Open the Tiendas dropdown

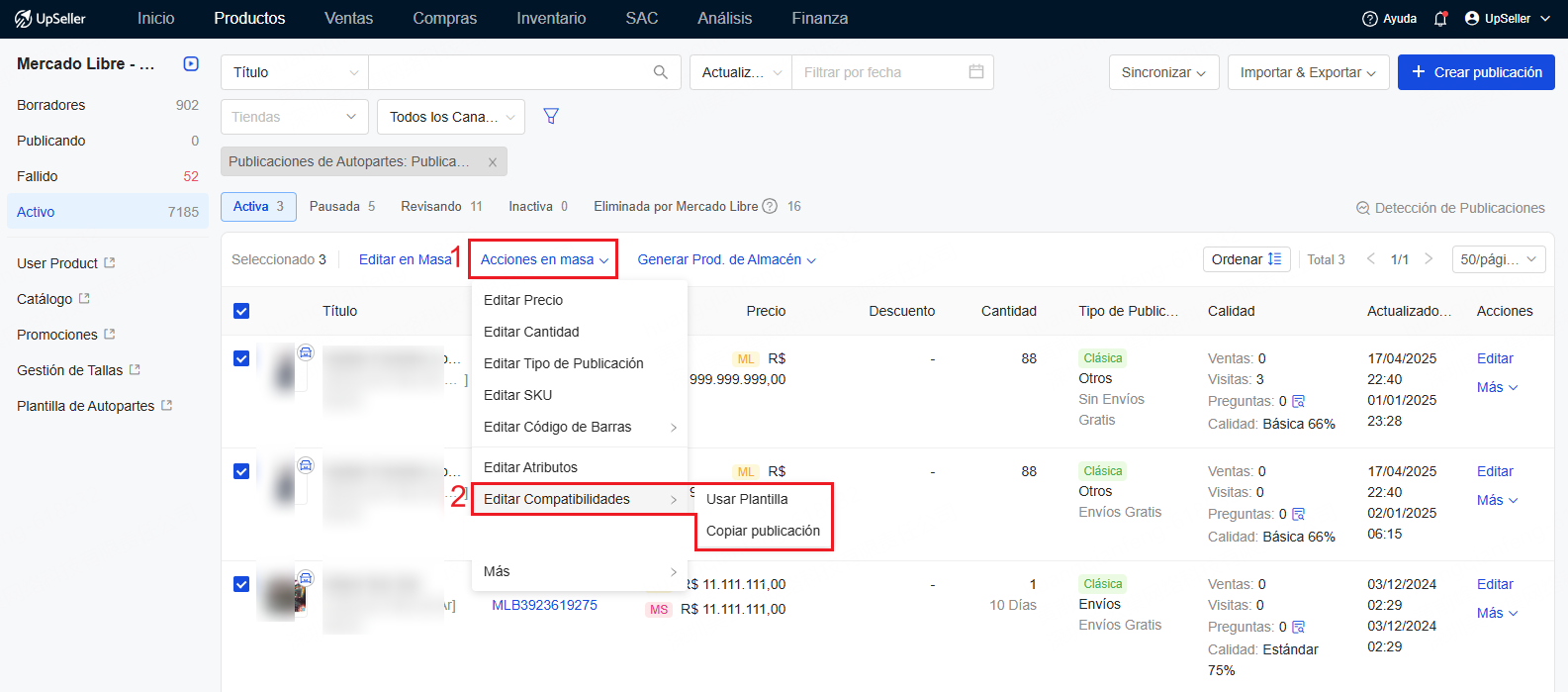[x=295, y=117]
